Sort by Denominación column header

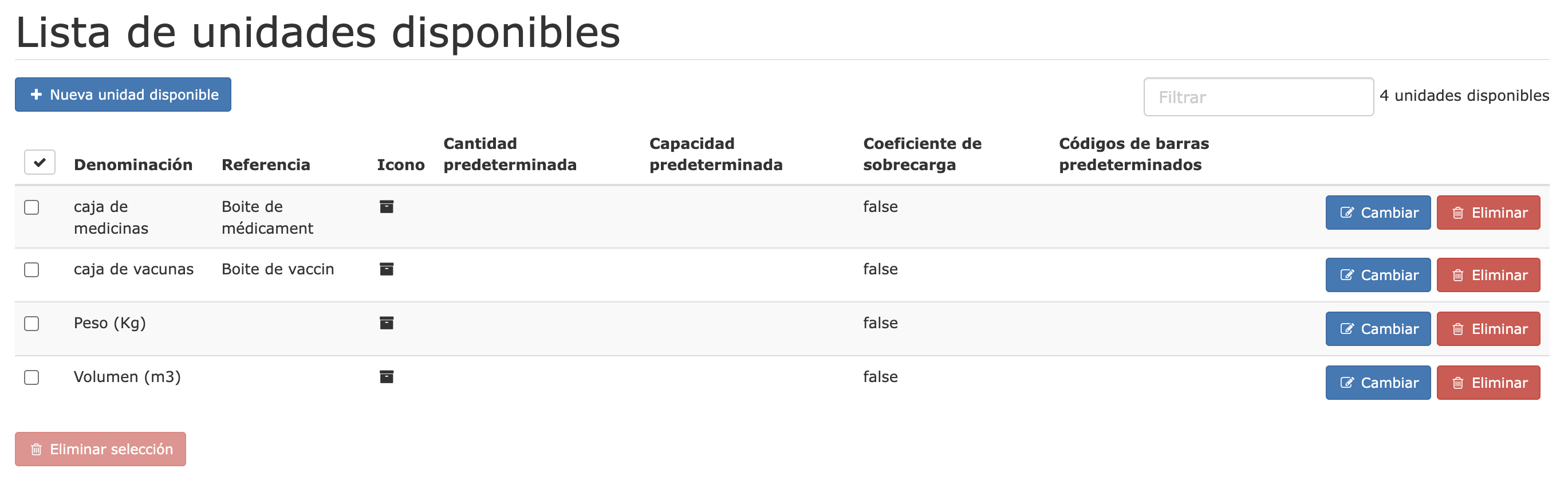click(133, 164)
